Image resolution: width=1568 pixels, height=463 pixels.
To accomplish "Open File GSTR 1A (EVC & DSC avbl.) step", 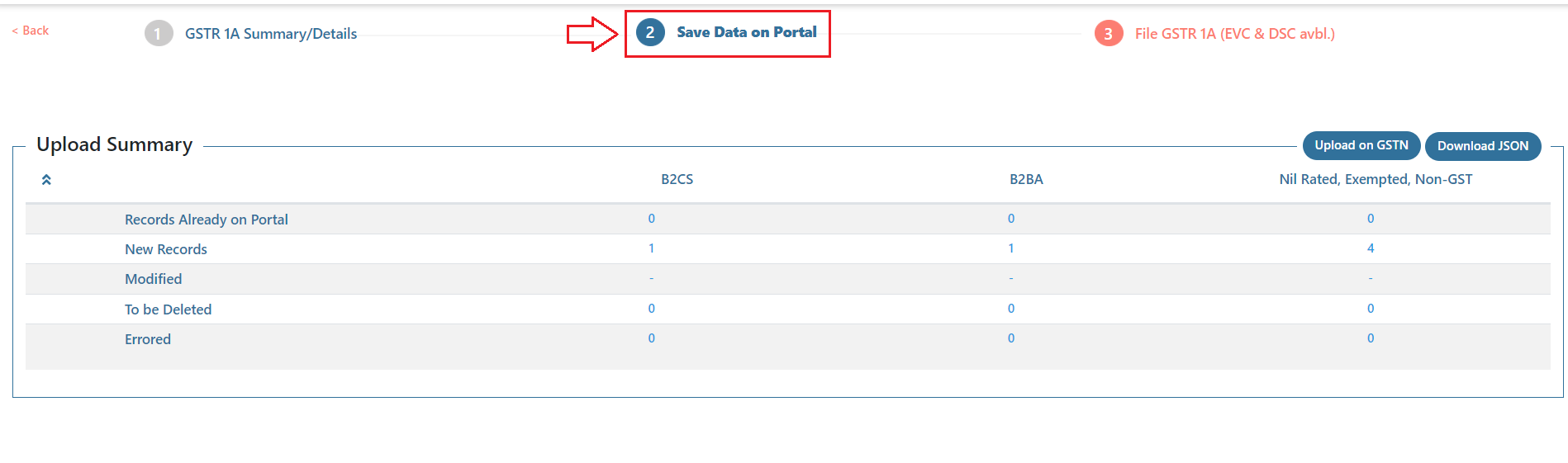I will (1234, 34).
